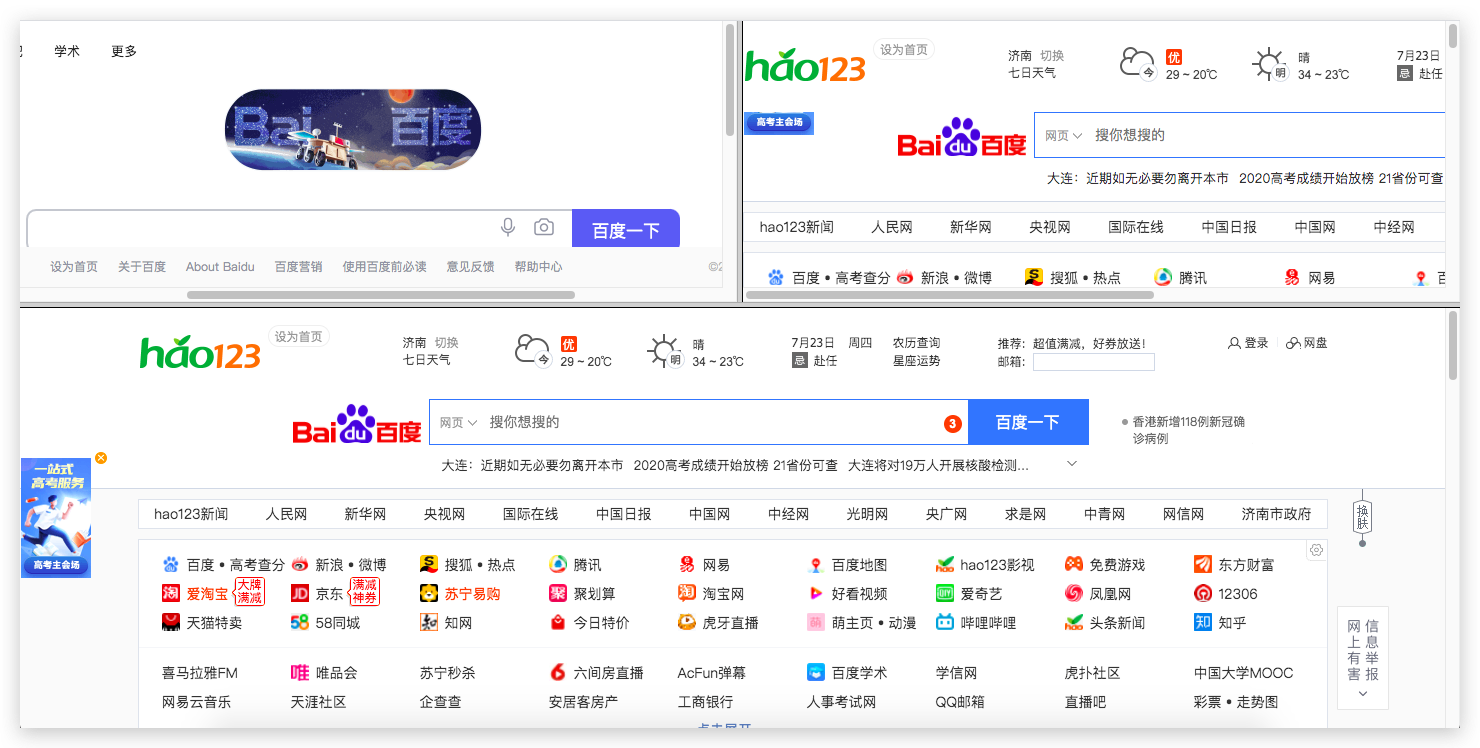Screen dimensions: 1480x748
Task: Open 更多 menu in Baidu pane
Action: coord(124,52)
